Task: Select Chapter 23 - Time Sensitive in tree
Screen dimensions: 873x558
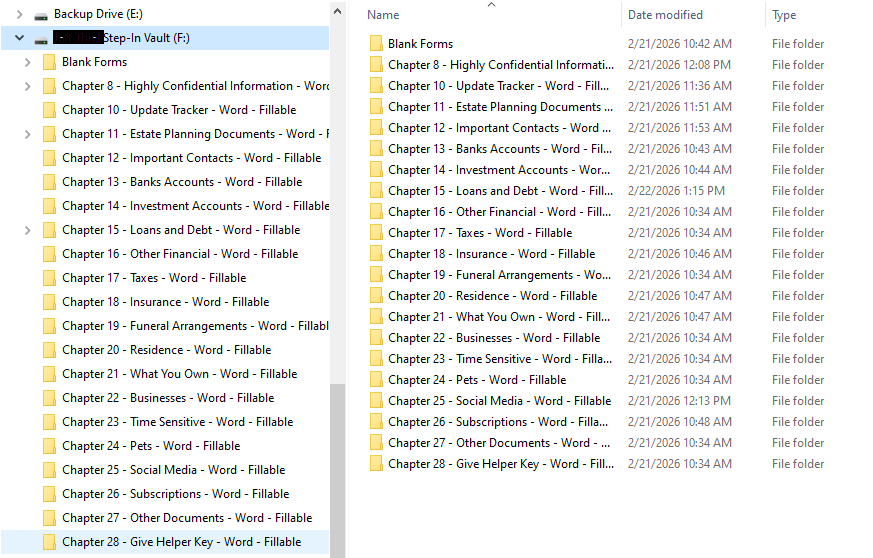Action: coord(178,421)
